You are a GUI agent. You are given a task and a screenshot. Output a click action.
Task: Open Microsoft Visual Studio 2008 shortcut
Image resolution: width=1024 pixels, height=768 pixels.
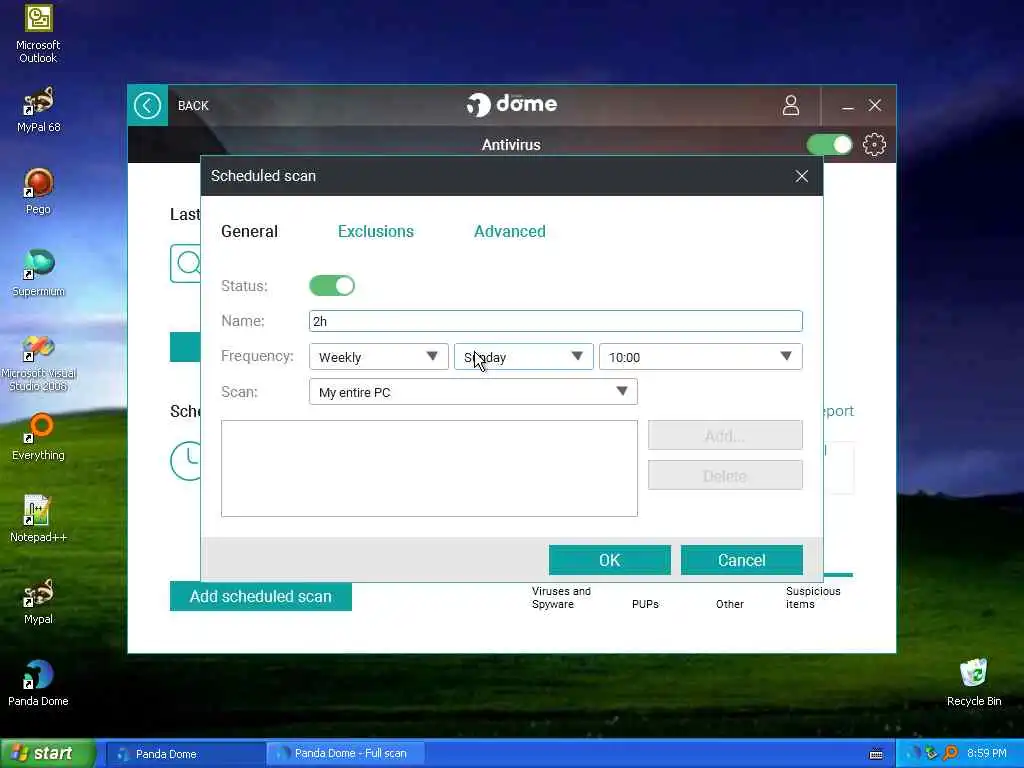pyautogui.click(x=38, y=363)
